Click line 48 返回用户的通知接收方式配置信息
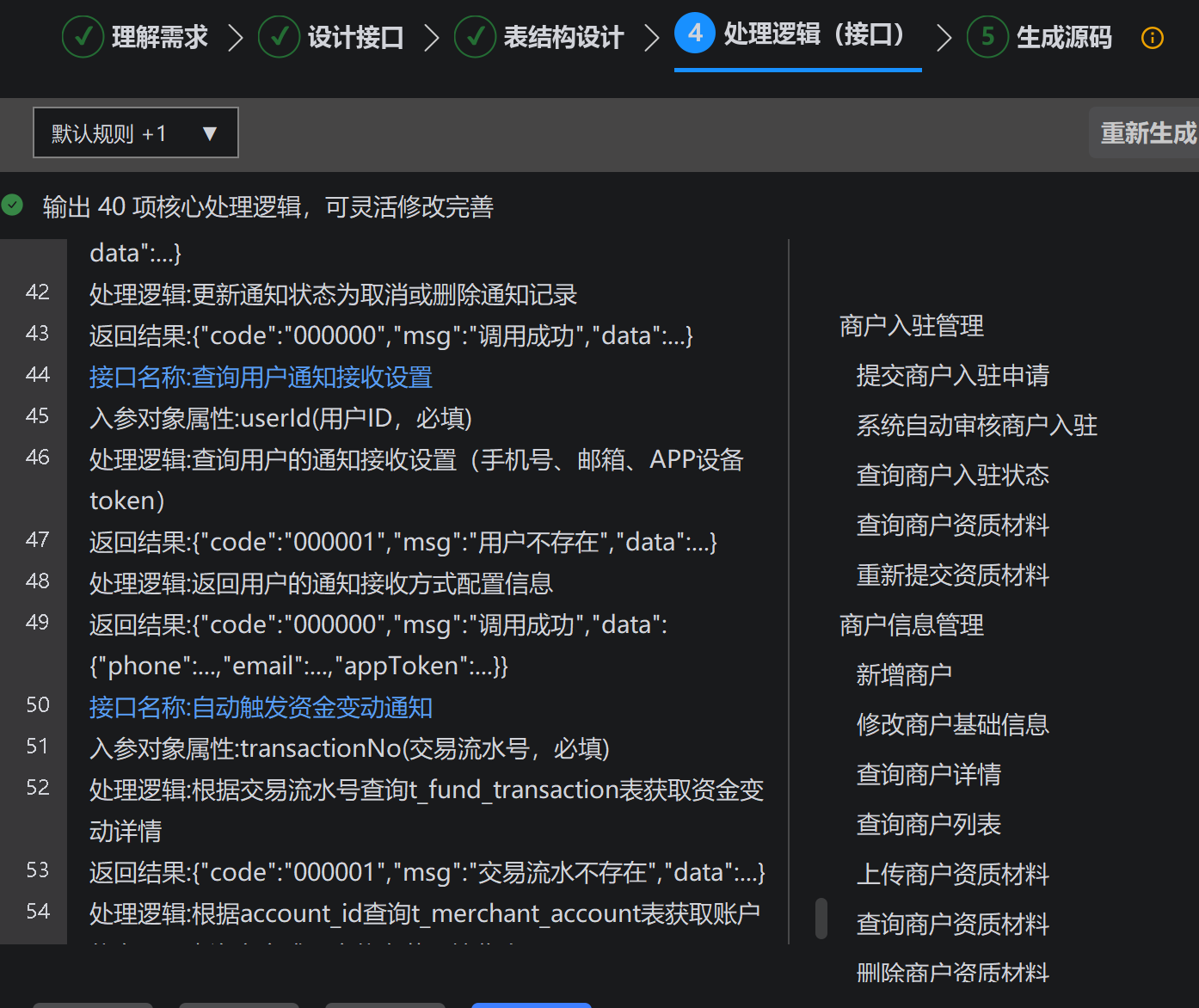This screenshot has width=1199, height=1008. [321, 583]
